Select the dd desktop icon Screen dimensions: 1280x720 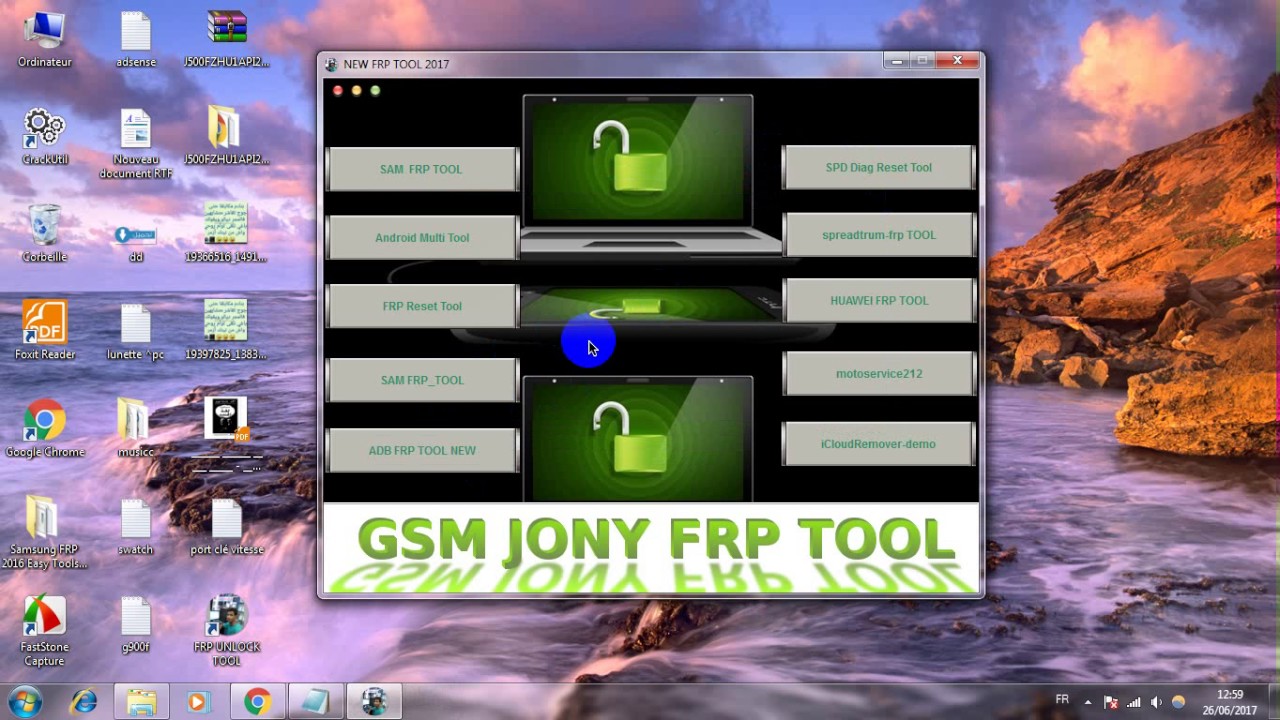coord(136,244)
